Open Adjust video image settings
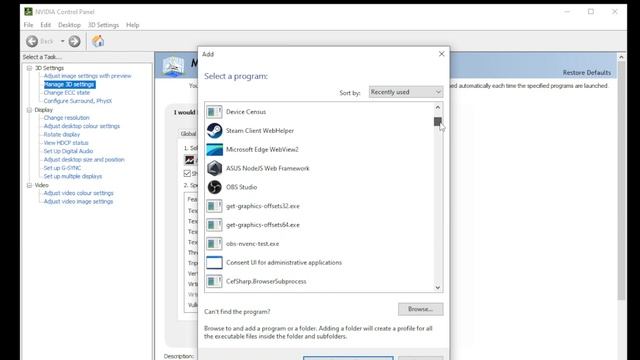This screenshot has width=640, height=360. pyautogui.click(x=78, y=201)
